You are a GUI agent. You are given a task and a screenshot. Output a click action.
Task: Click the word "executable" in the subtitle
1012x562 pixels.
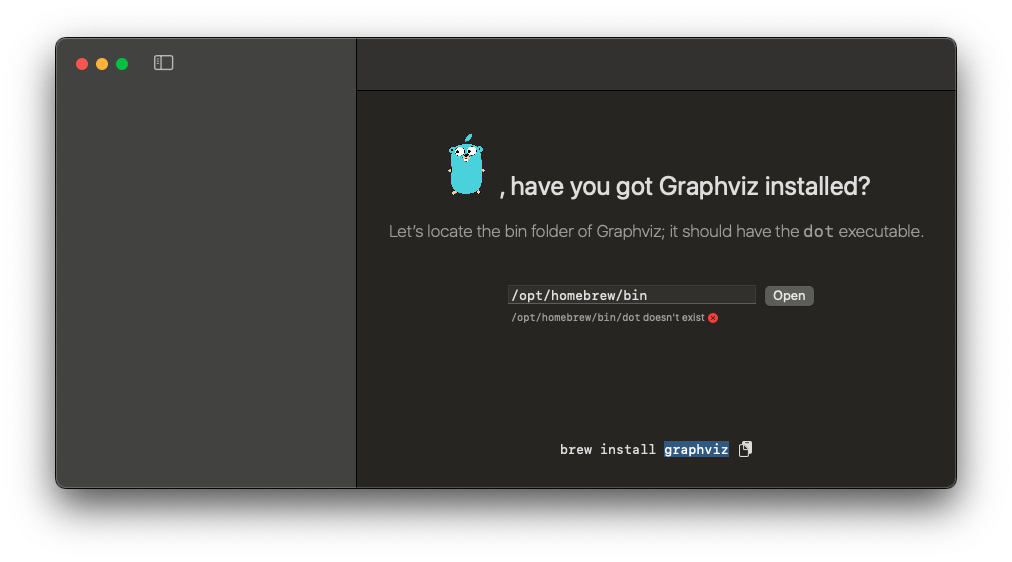tap(880, 232)
